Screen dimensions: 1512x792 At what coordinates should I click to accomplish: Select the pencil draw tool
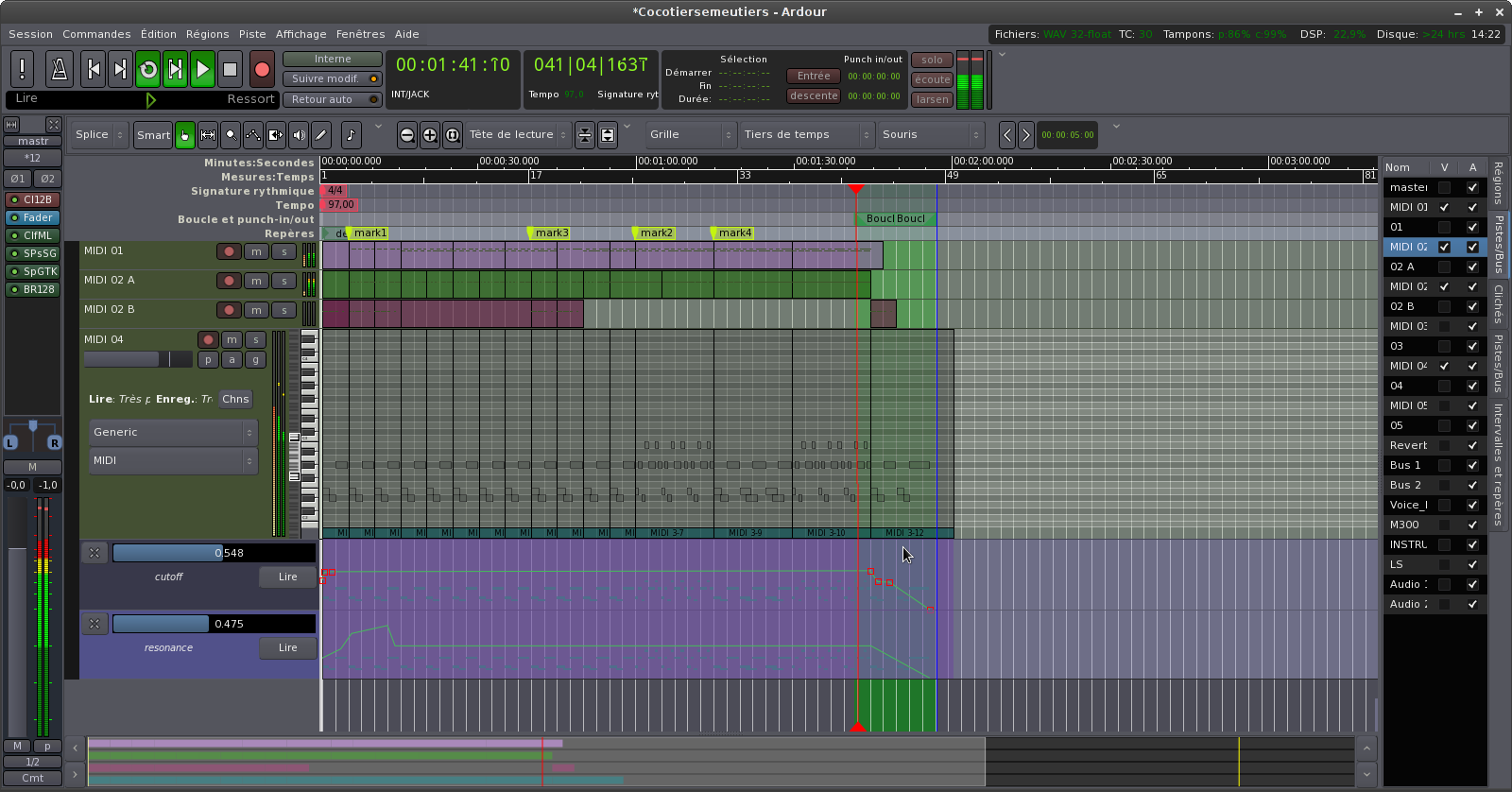click(x=321, y=135)
